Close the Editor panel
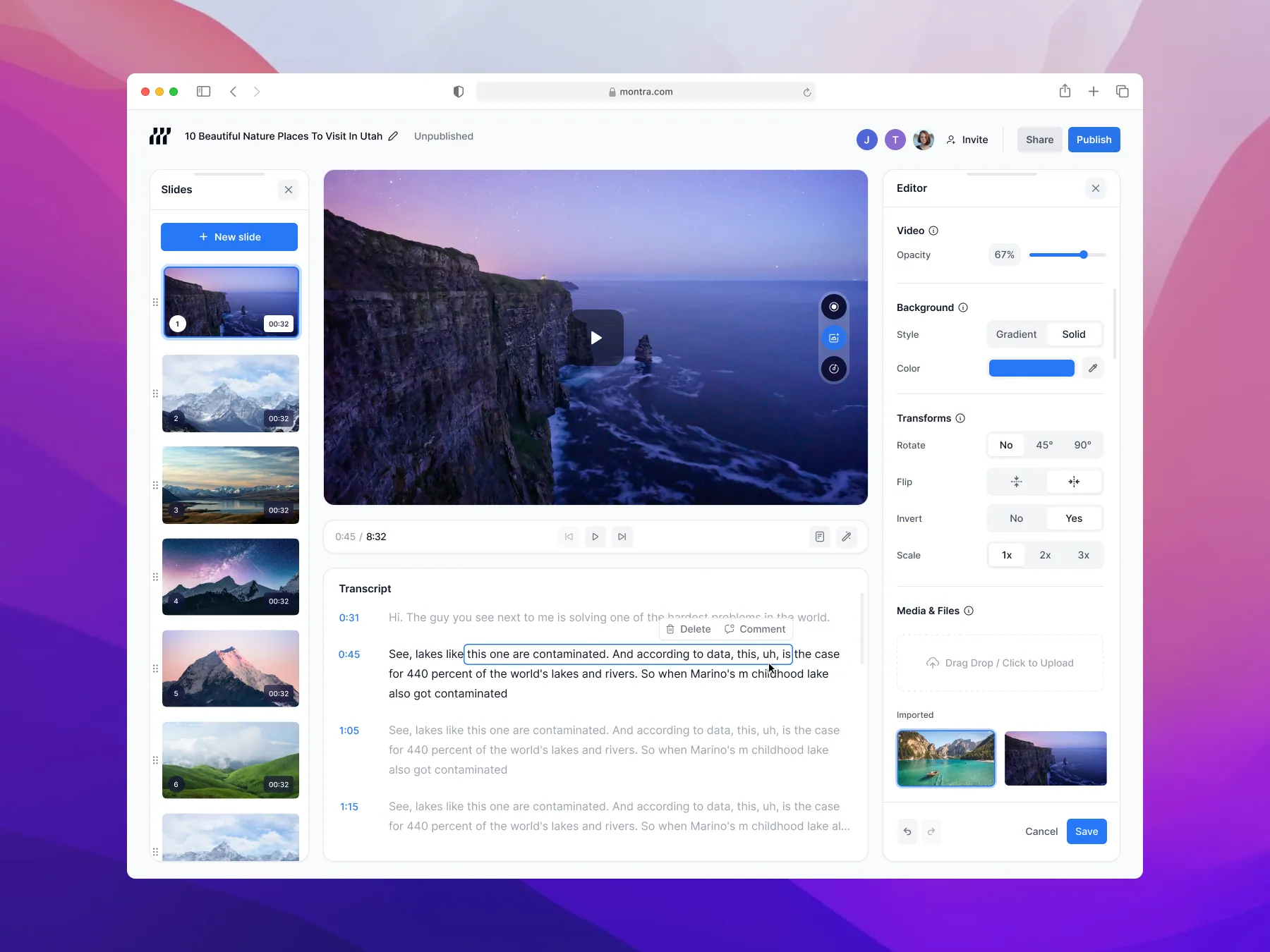The width and height of the screenshot is (1270, 952). click(x=1096, y=188)
